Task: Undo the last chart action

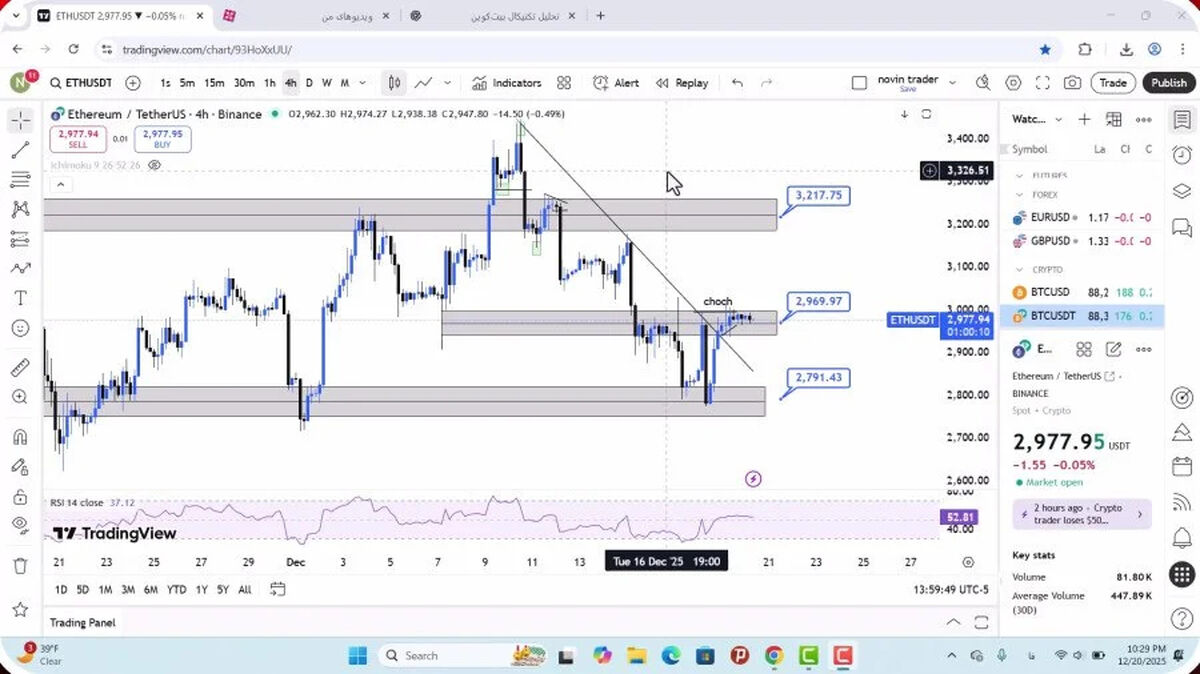Action: (x=737, y=83)
